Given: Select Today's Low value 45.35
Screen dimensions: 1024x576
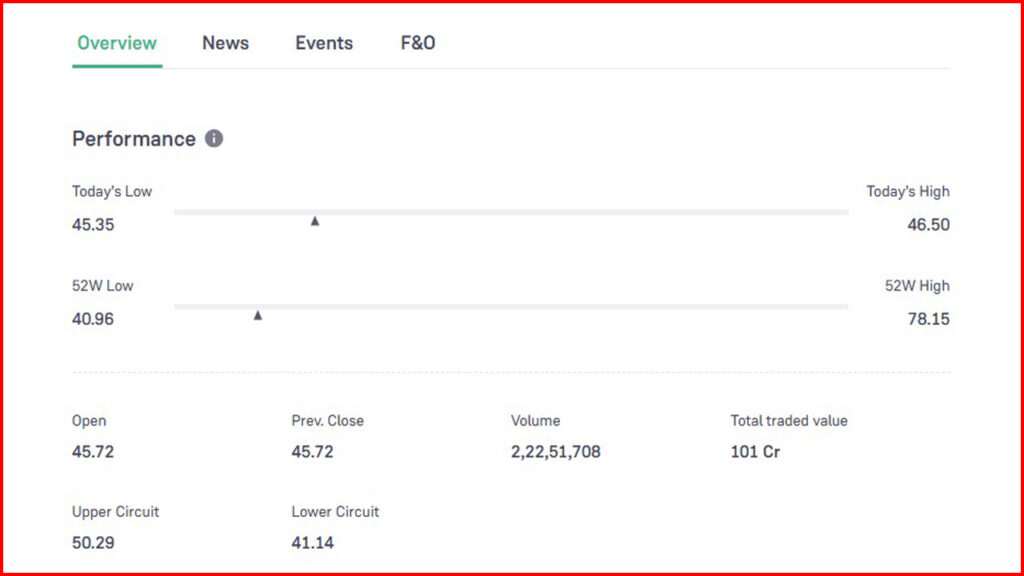Looking at the screenshot, I should 93,225.
